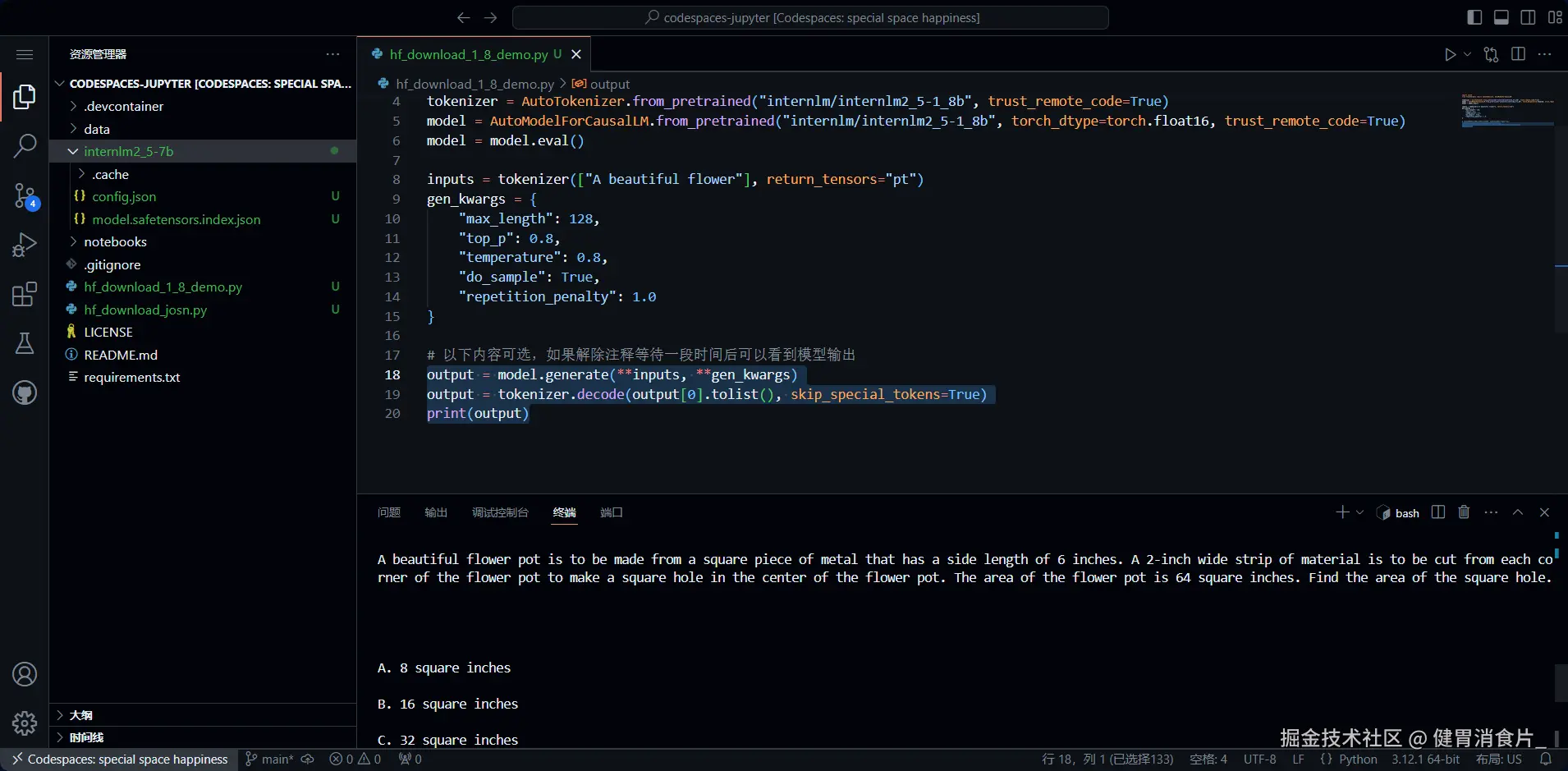Open Explorer views and more actions

point(332,54)
